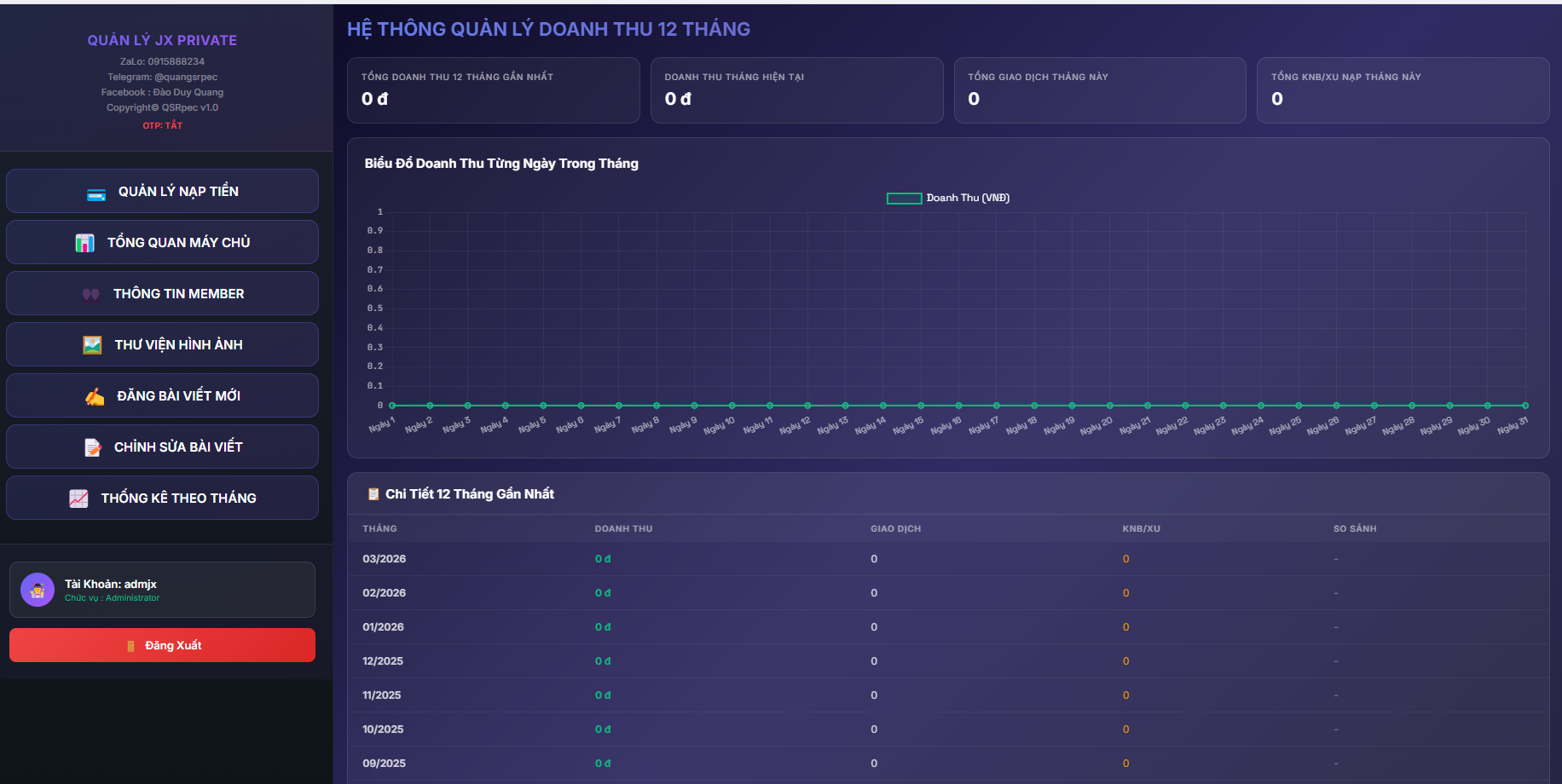This screenshot has width=1562, height=784.
Task: Select the Ngày 15 data point on chart
Action: tap(921, 406)
